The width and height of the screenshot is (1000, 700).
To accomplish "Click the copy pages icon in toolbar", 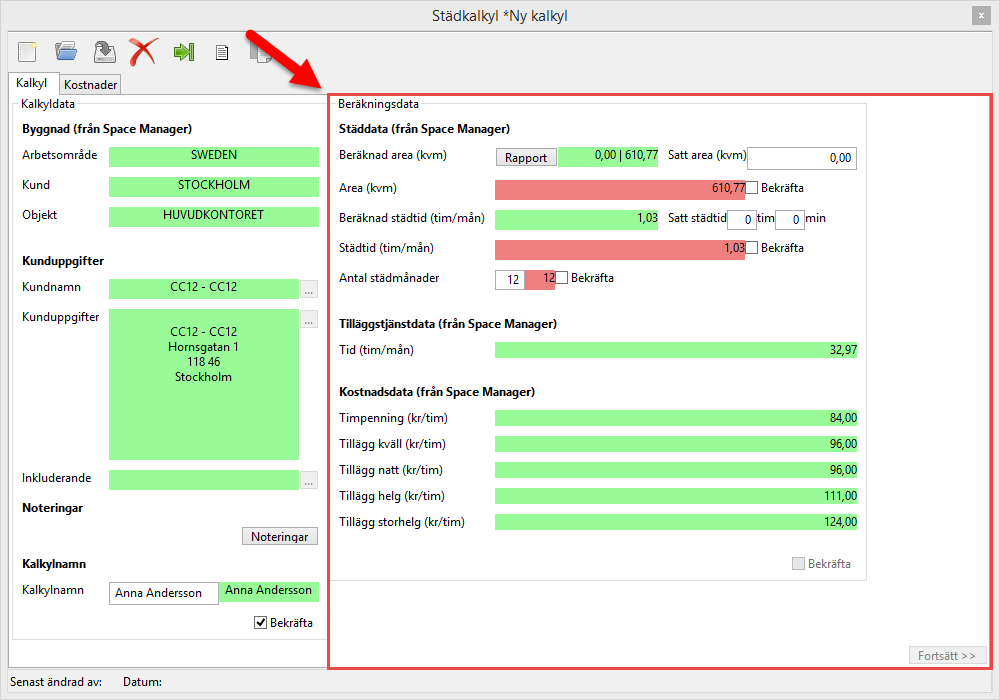I will click(x=260, y=52).
